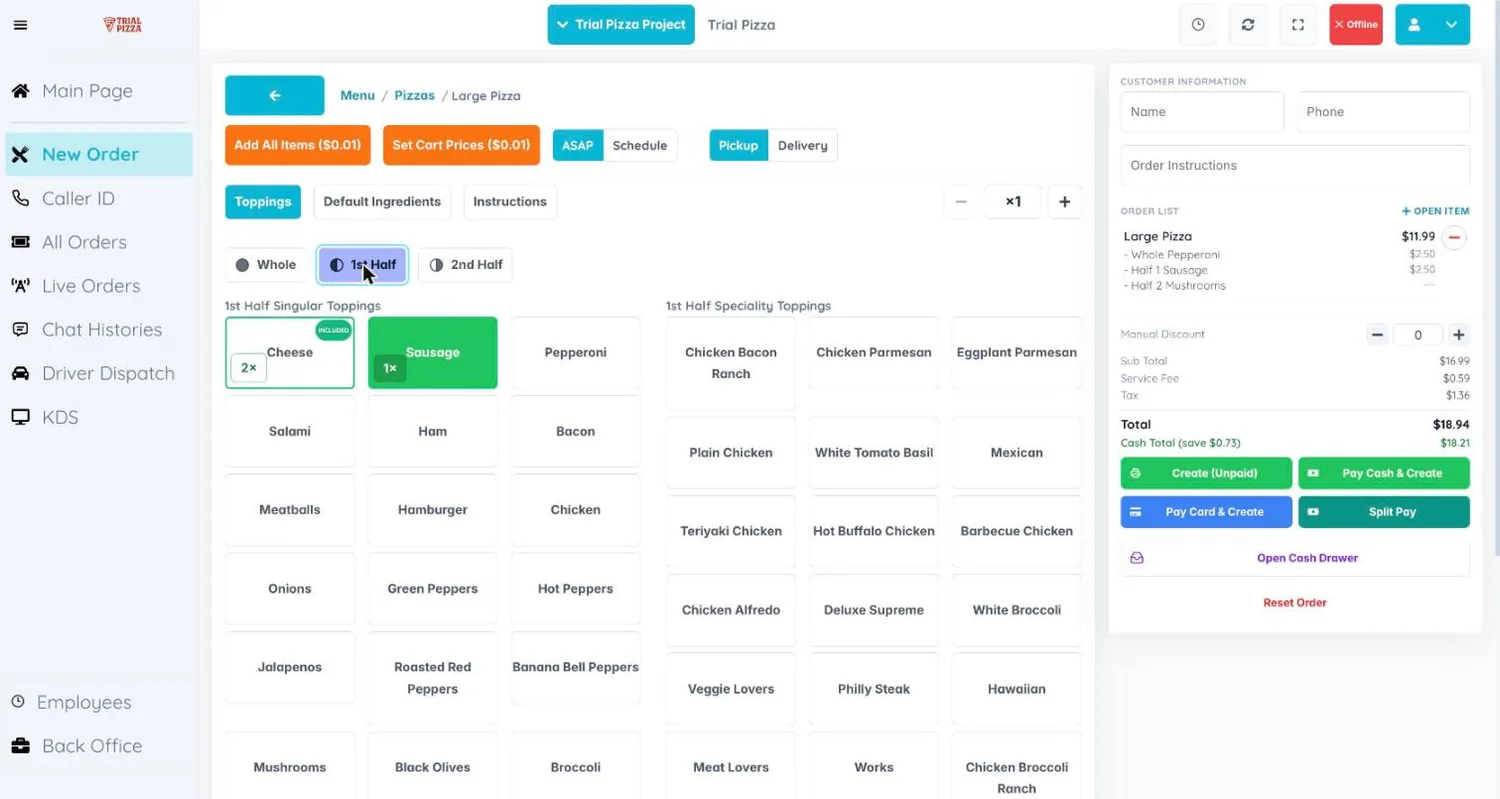Image resolution: width=1500 pixels, height=799 pixels.
Task: Add Mushrooms topping
Action: point(290,767)
